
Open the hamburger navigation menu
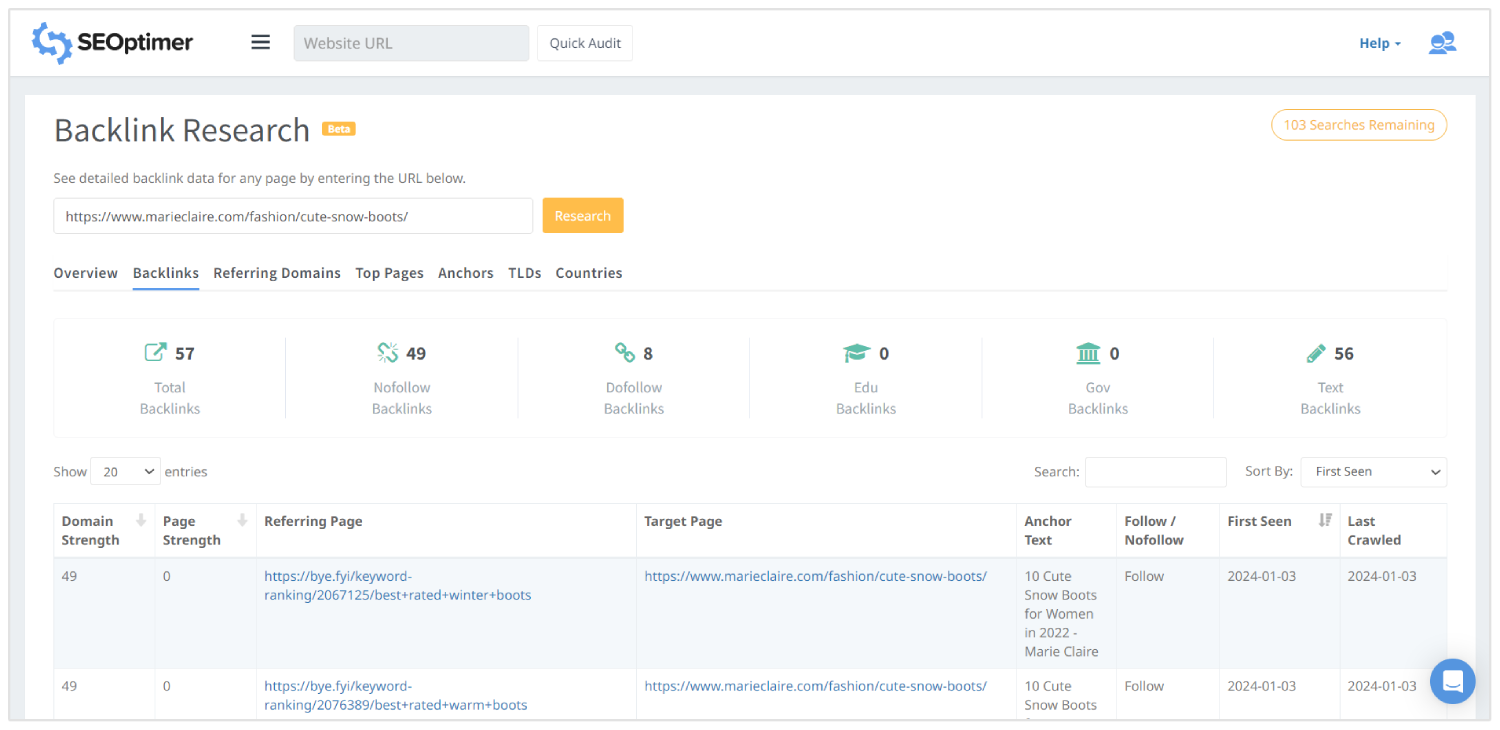261,43
